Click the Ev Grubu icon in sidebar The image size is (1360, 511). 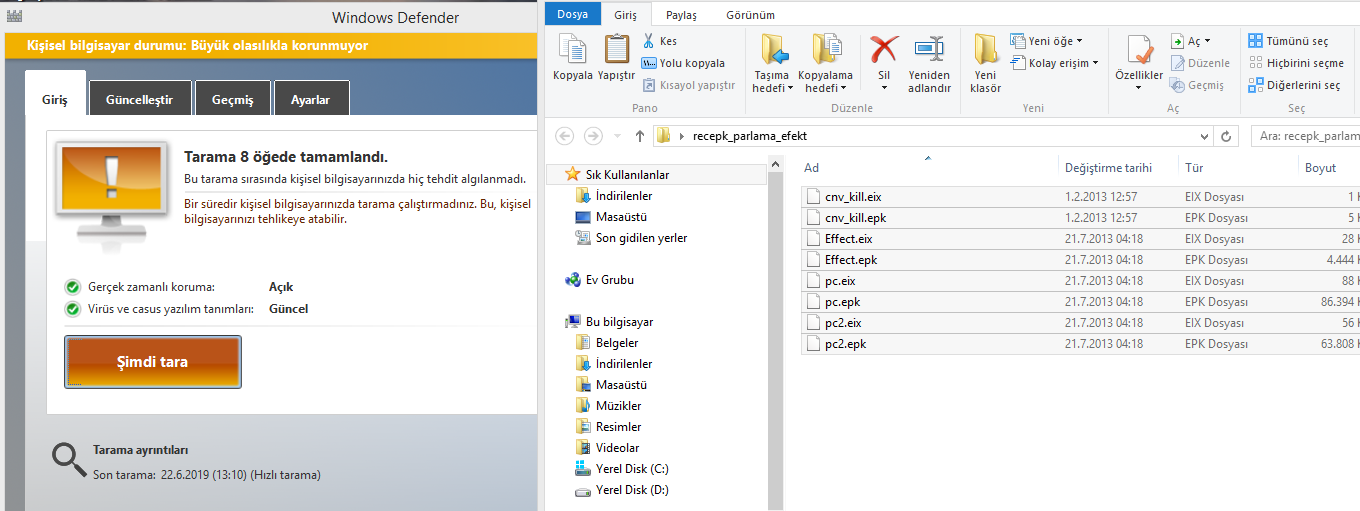(572, 280)
